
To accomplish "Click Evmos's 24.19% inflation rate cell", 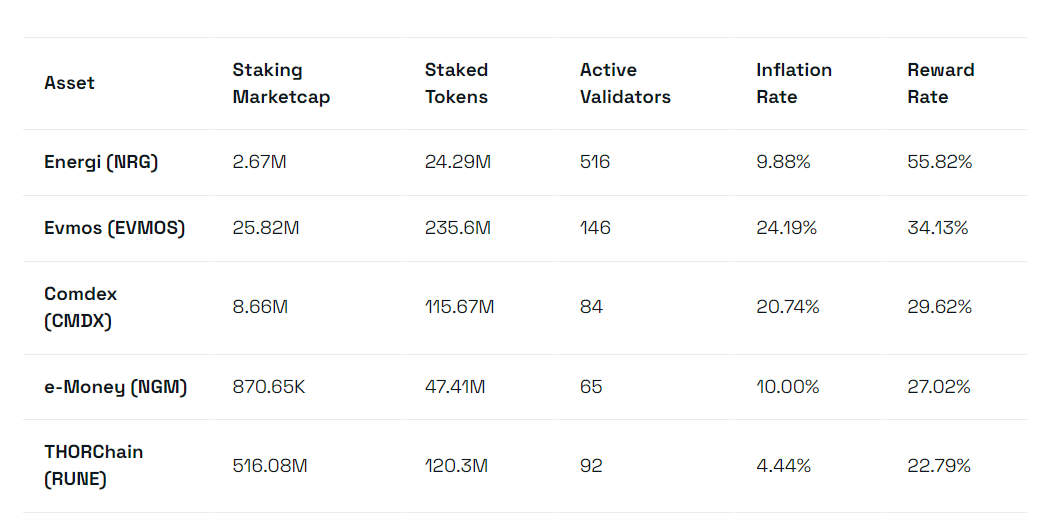I will 786,228.
